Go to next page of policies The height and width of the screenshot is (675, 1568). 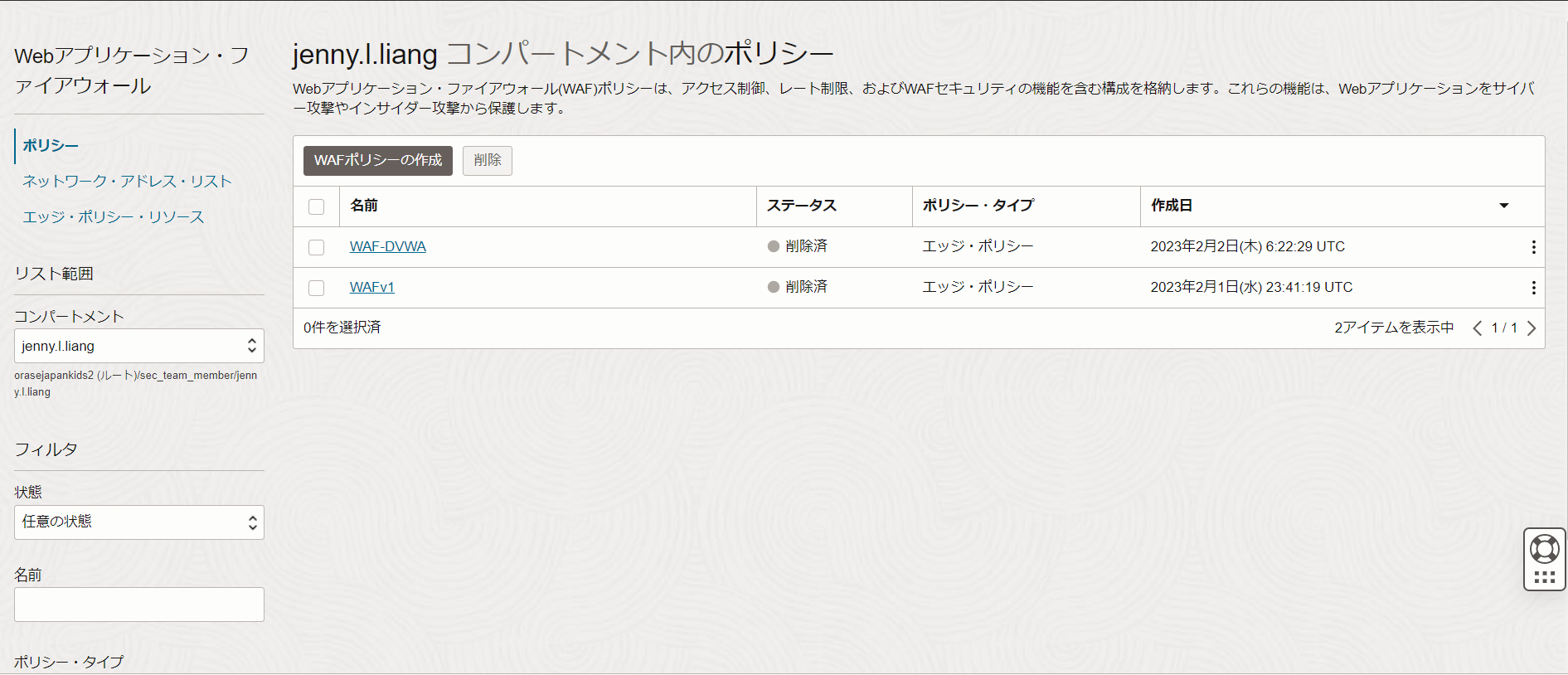pyautogui.click(x=1532, y=328)
